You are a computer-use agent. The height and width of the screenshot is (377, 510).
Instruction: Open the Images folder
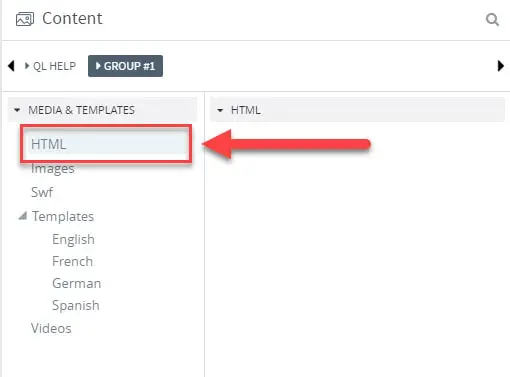click(53, 168)
